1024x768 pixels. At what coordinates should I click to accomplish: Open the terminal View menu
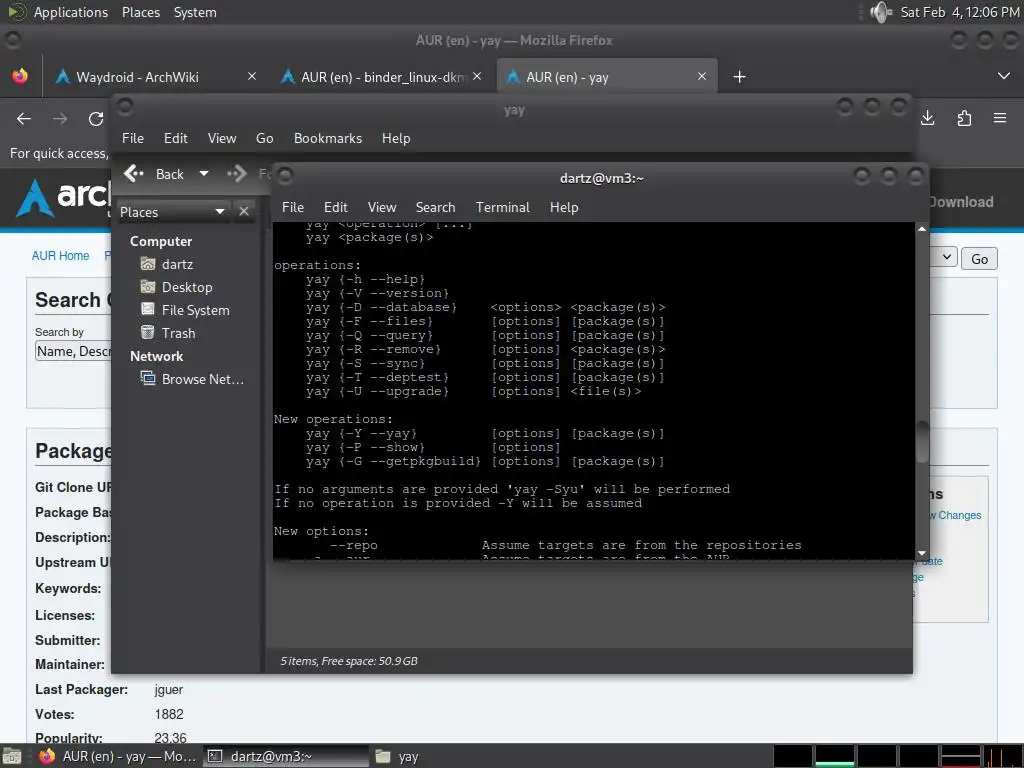tap(382, 208)
